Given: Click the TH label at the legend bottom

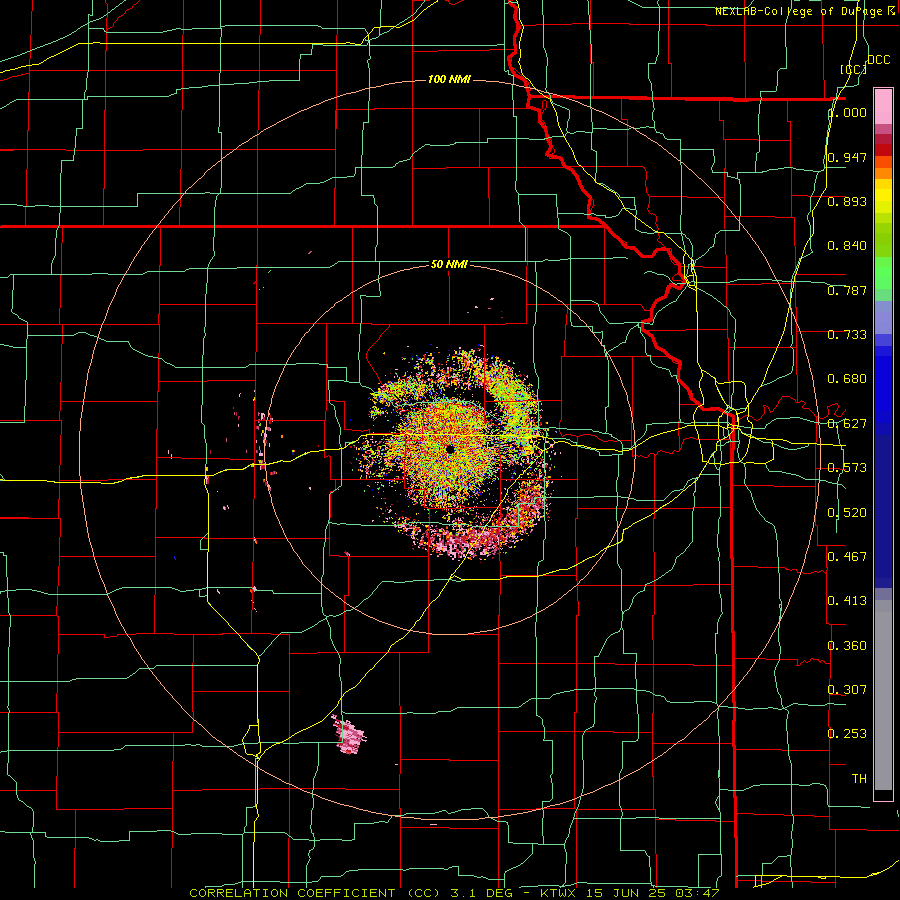Looking at the screenshot, I should click(x=859, y=779).
